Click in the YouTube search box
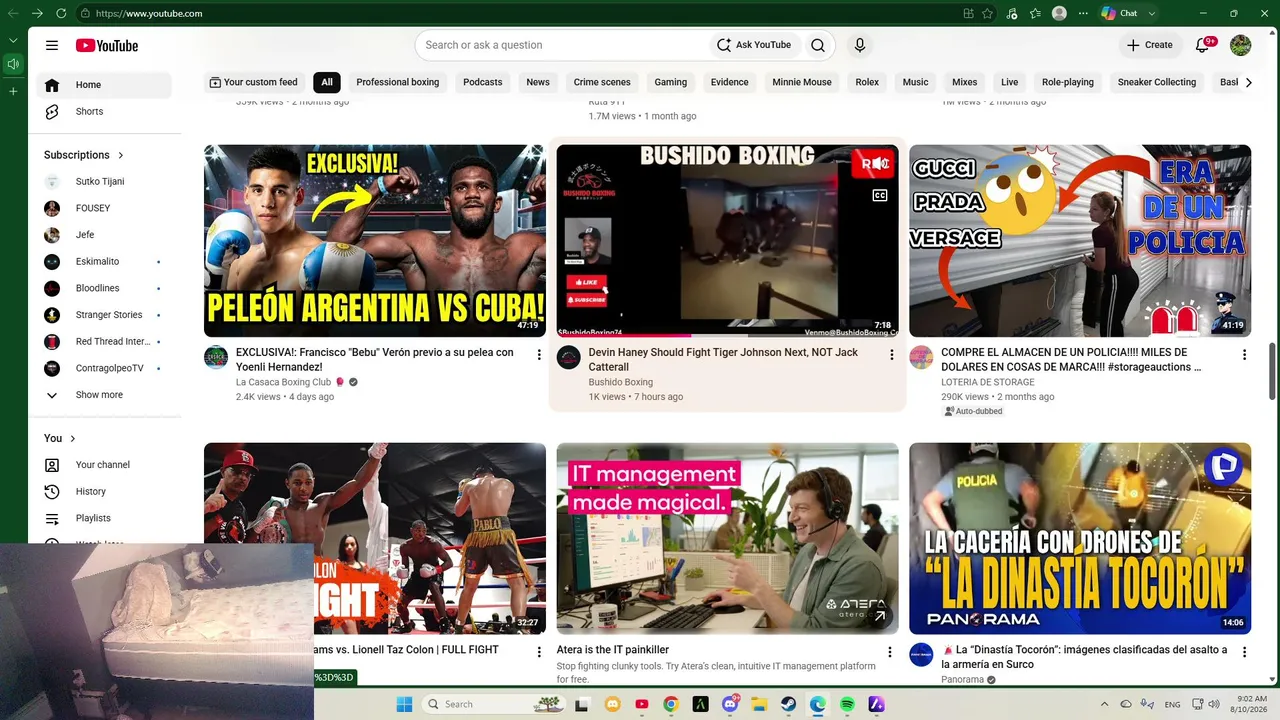The height and width of the screenshot is (720, 1280). click(x=564, y=45)
